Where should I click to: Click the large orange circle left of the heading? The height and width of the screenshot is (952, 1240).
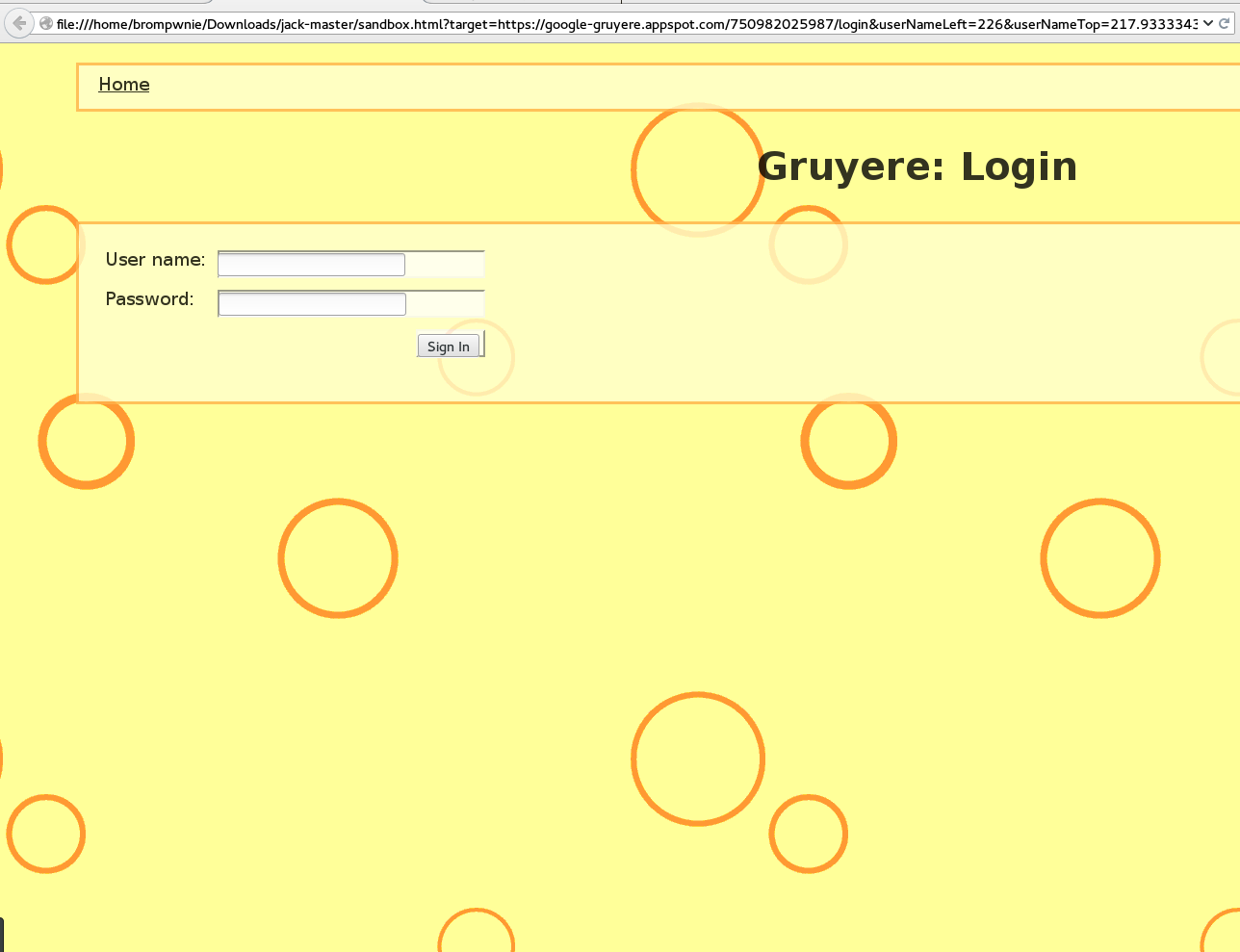pyautogui.click(x=697, y=169)
